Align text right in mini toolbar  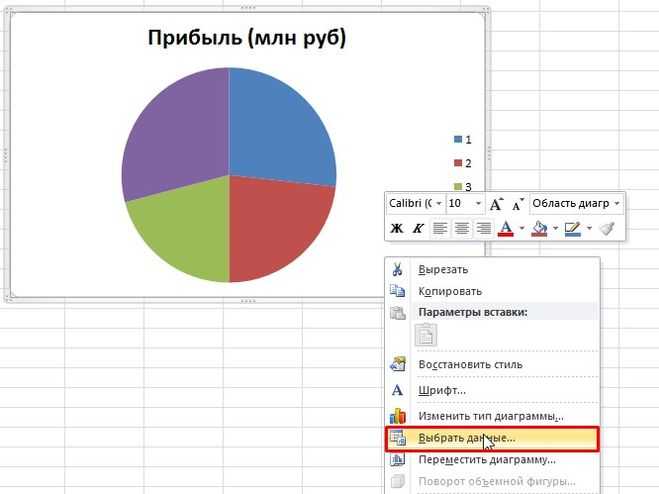coord(484,228)
